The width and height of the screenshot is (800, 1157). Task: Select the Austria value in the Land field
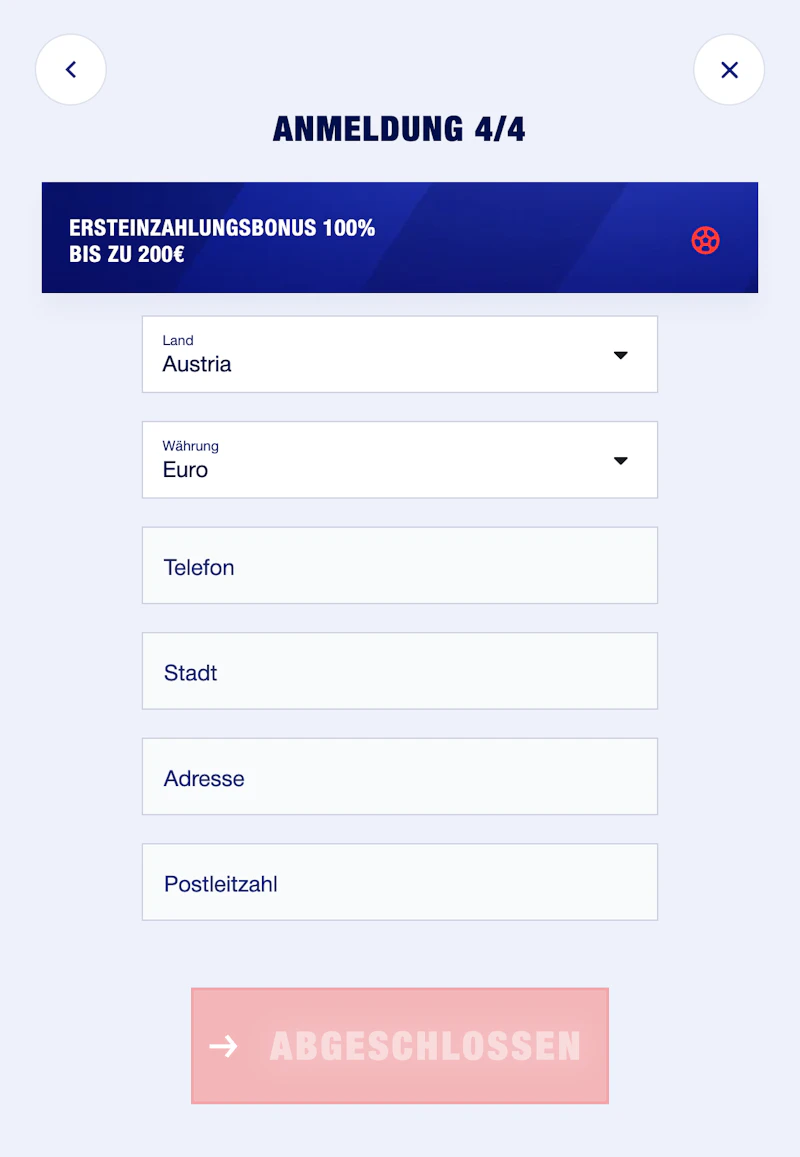coord(197,365)
